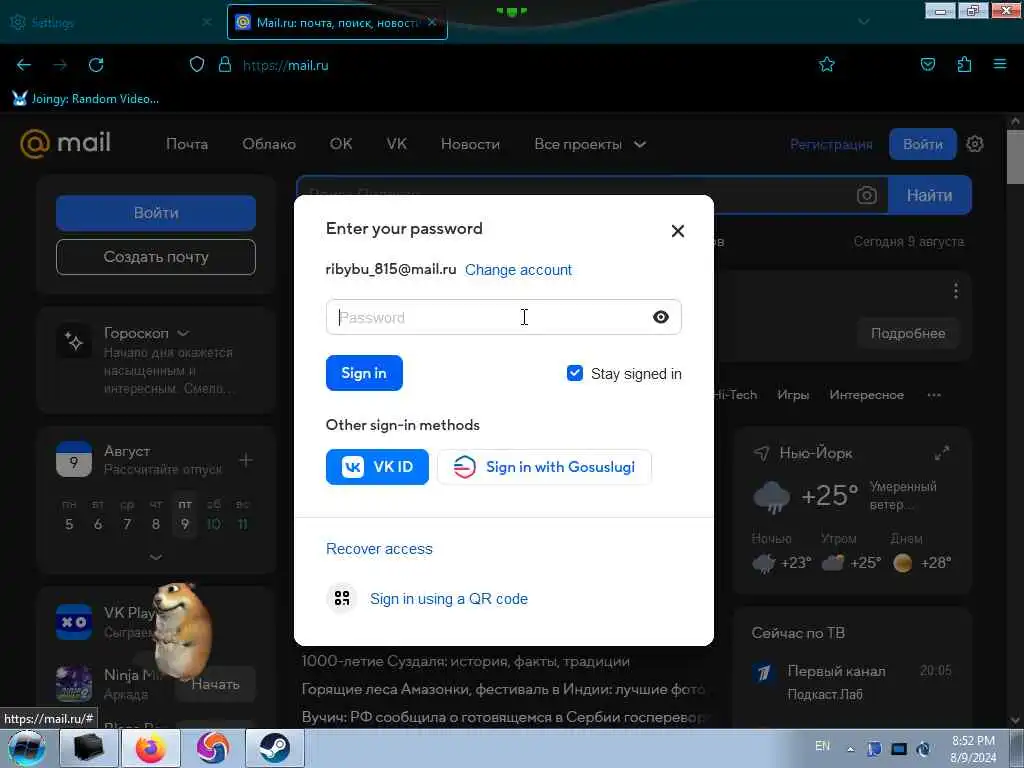This screenshot has height=768, width=1024.
Task: Open the Joingy Random Video bookmark
Action: 86,99
